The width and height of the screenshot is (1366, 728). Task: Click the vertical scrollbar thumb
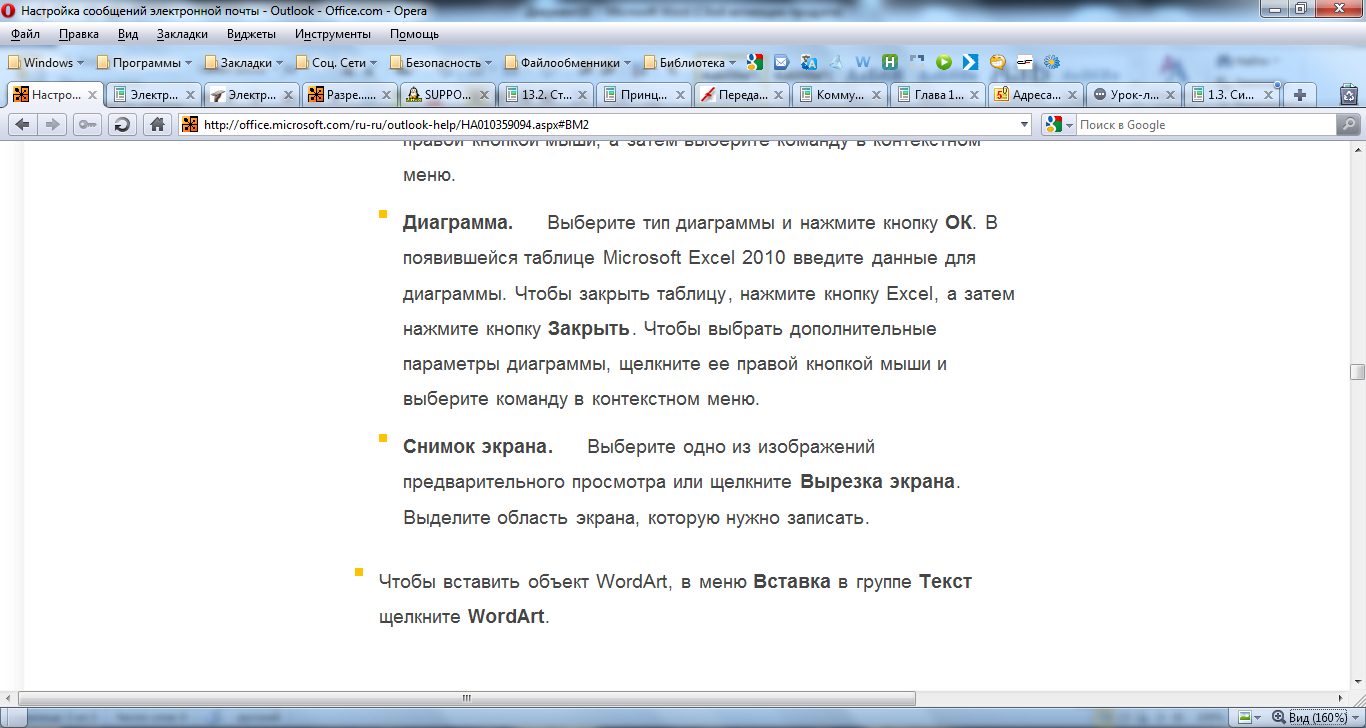(1357, 372)
